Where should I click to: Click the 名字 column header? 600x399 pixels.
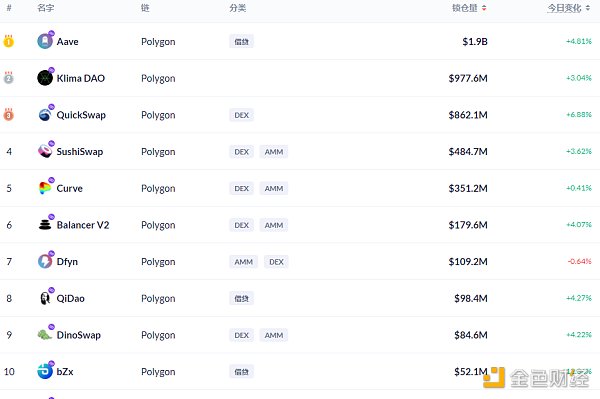(46, 8)
